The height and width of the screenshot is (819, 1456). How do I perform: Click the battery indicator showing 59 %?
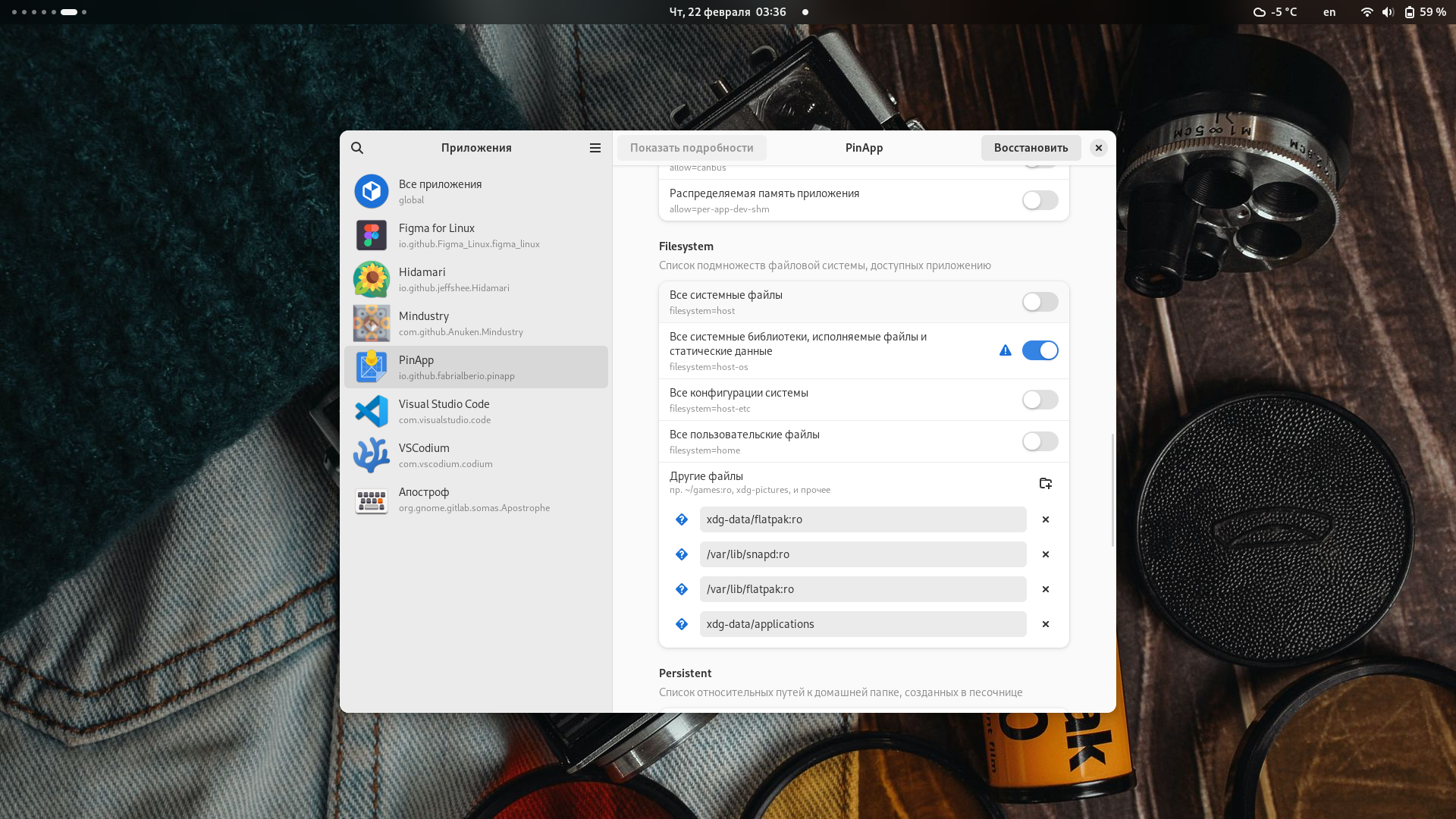[1425, 12]
